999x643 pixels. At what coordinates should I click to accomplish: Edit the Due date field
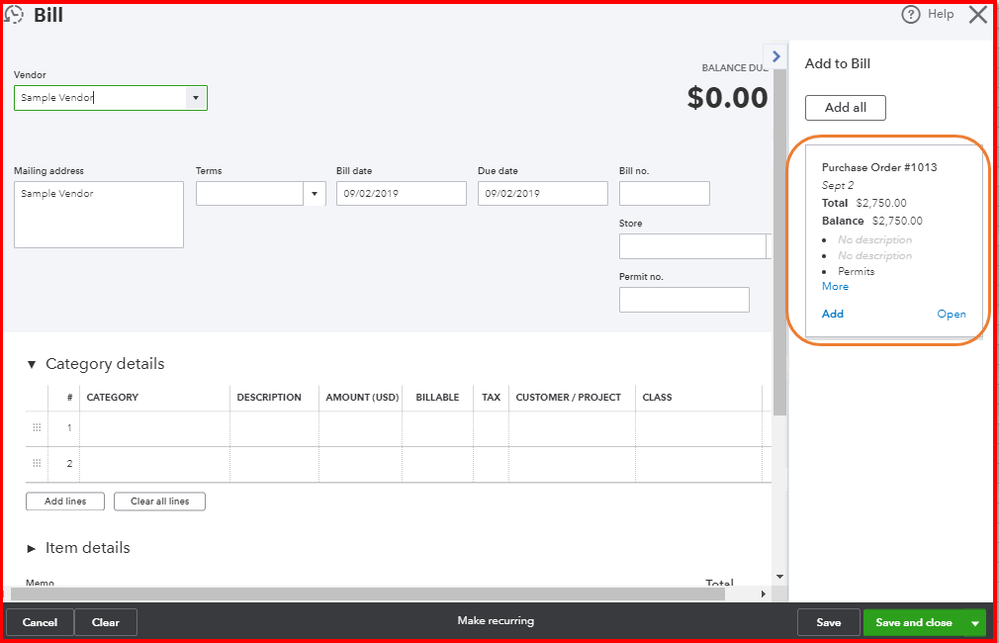(543, 194)
